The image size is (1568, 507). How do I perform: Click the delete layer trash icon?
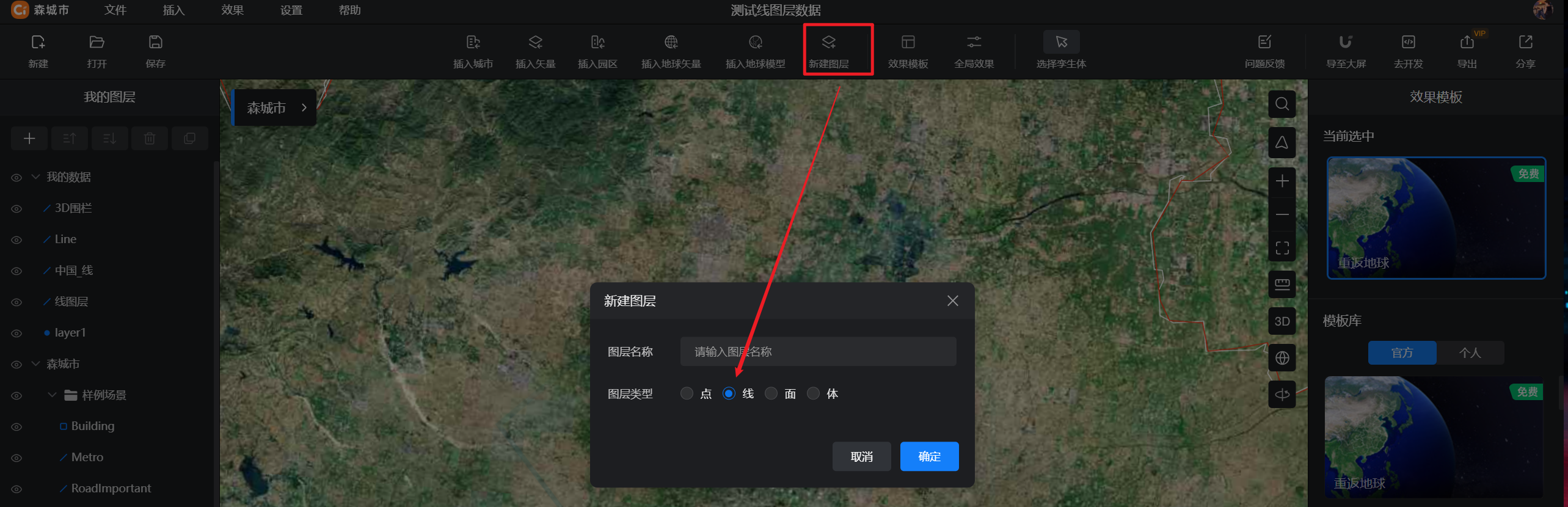click(x=150, y=139)
